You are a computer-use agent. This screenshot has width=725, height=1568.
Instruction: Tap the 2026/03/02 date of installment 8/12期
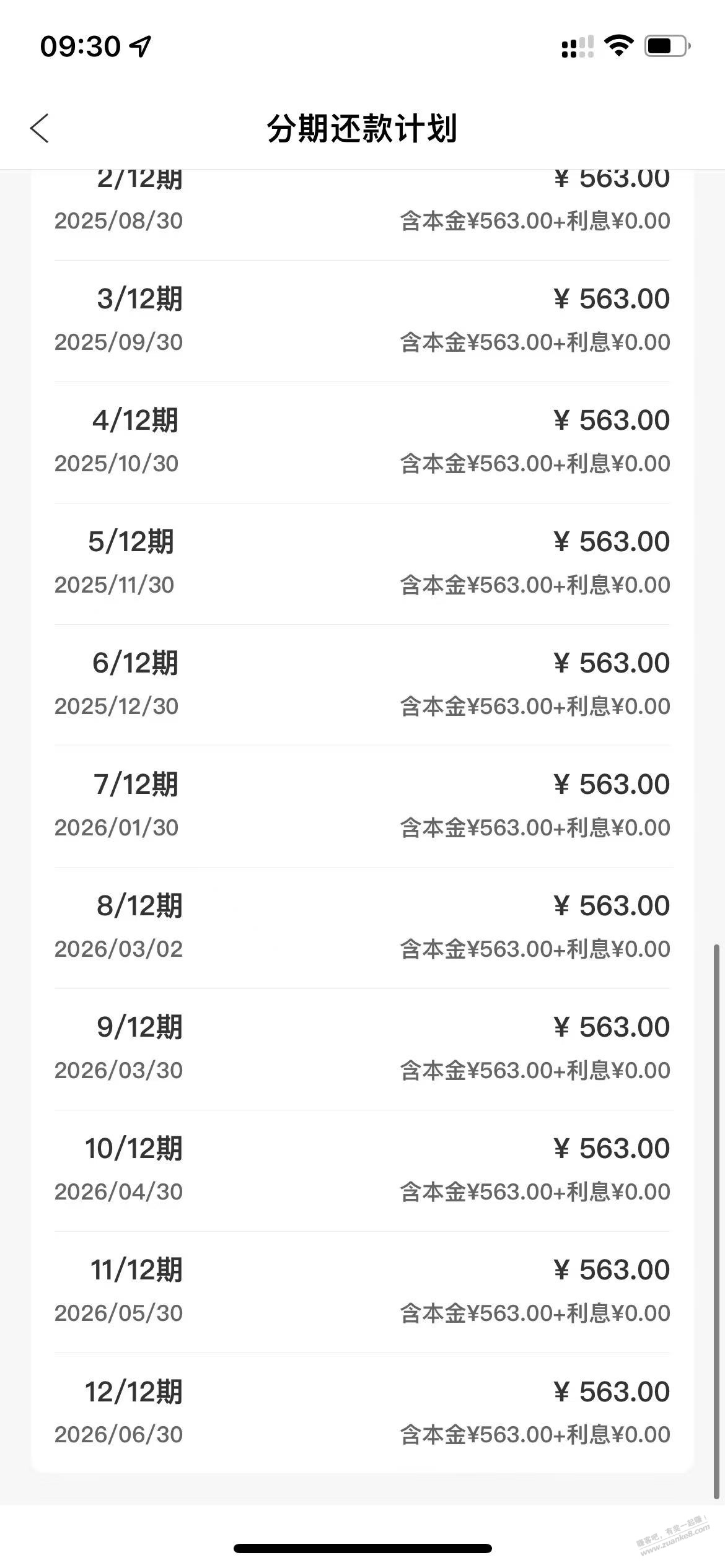click(x=118, y=949)
